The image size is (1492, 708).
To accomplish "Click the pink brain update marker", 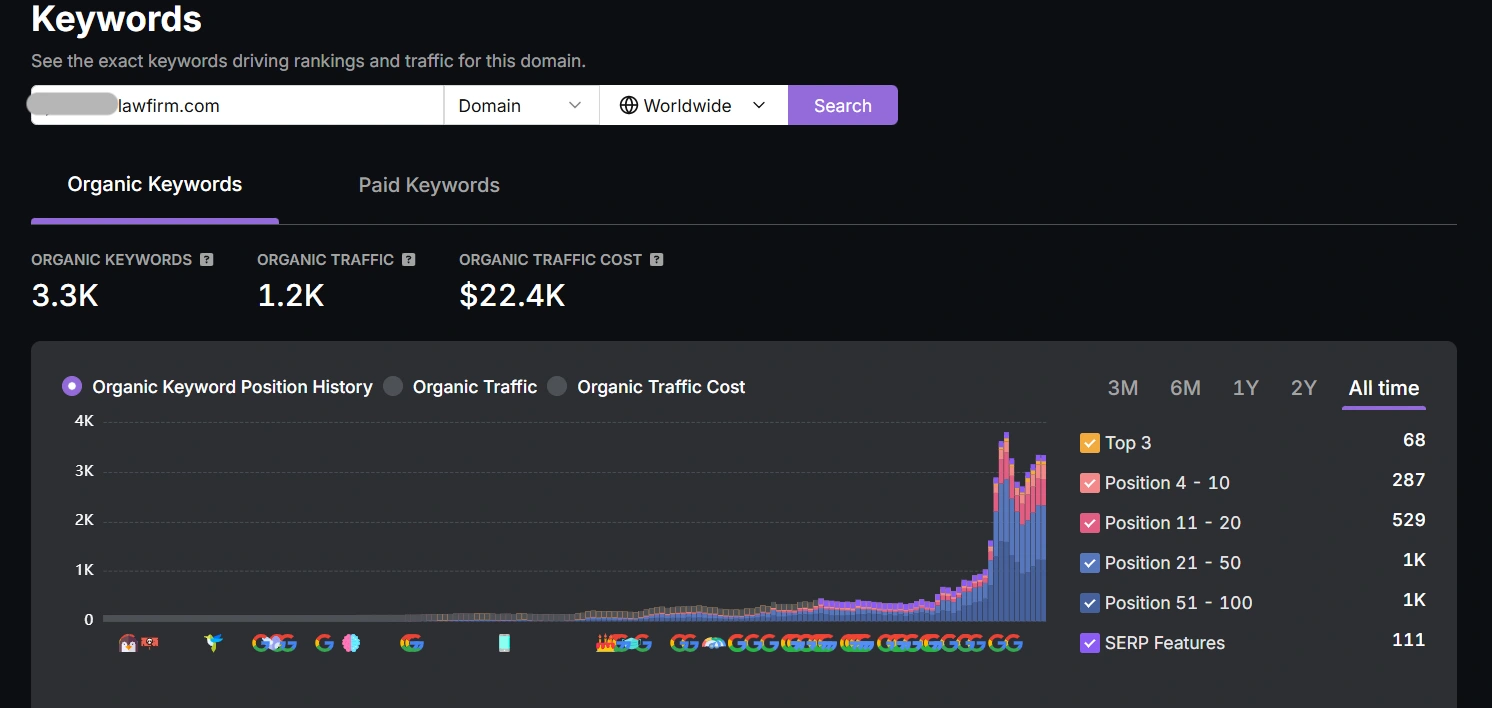I will click(349, 643).
